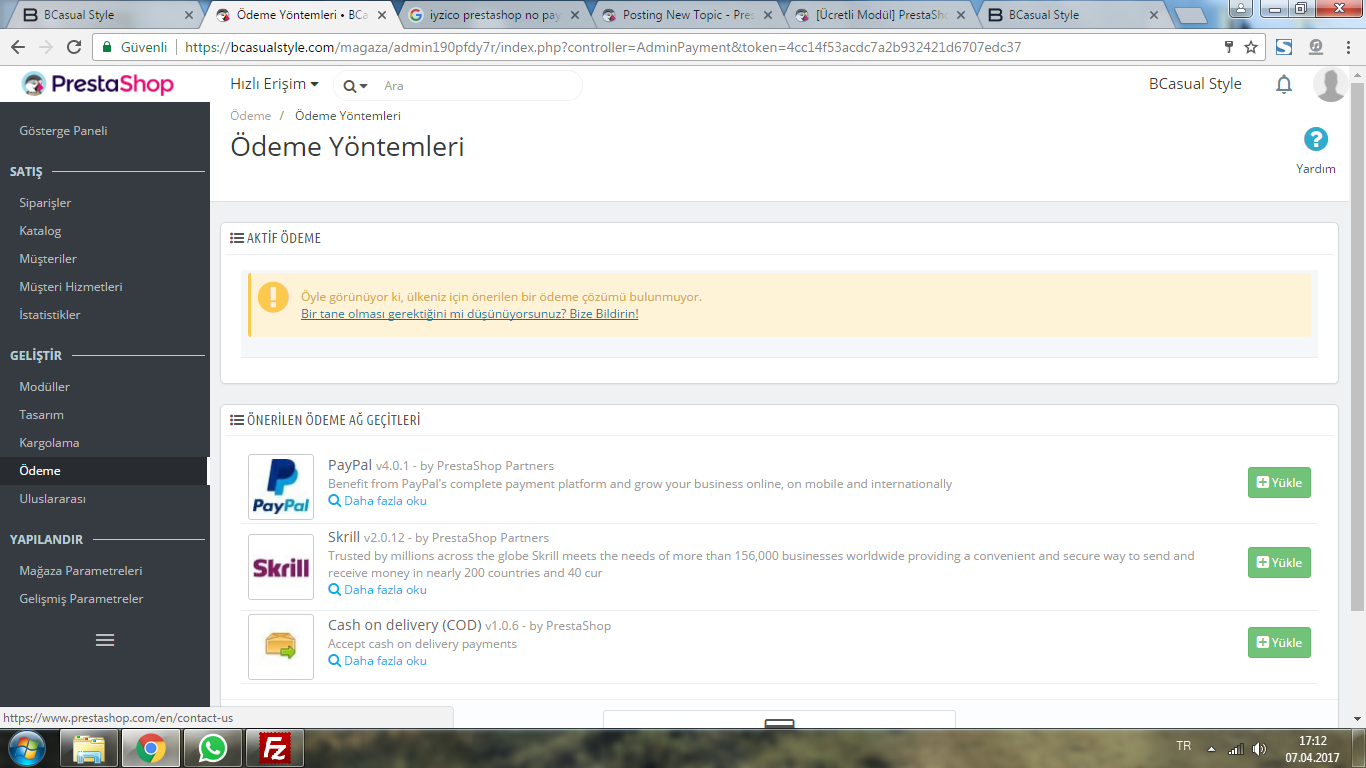Image resolution: width=1366 pixels, height=768 pixels.
Task: Focus the Ara search field
Action: click(x=478, y=86)
